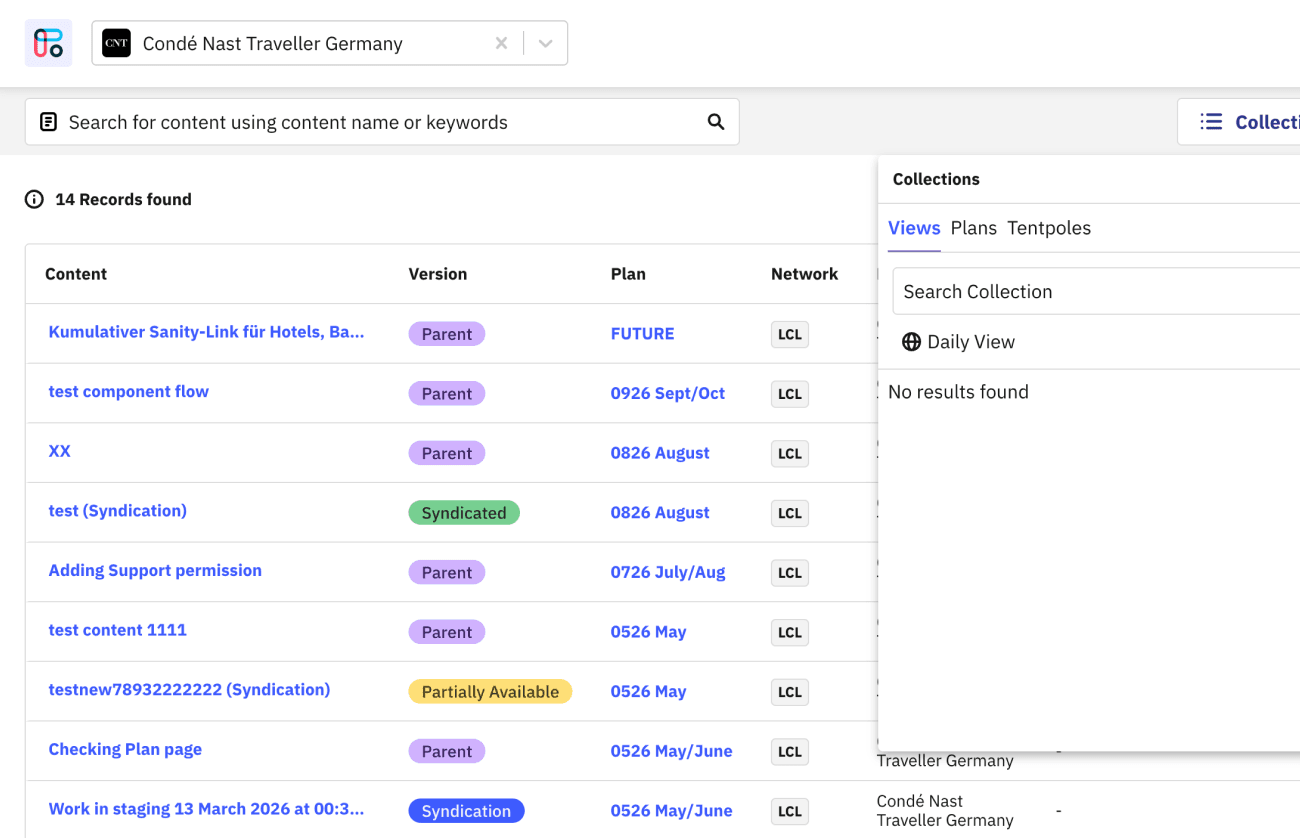Click the blue Syndication version badge

click(466, 811)
